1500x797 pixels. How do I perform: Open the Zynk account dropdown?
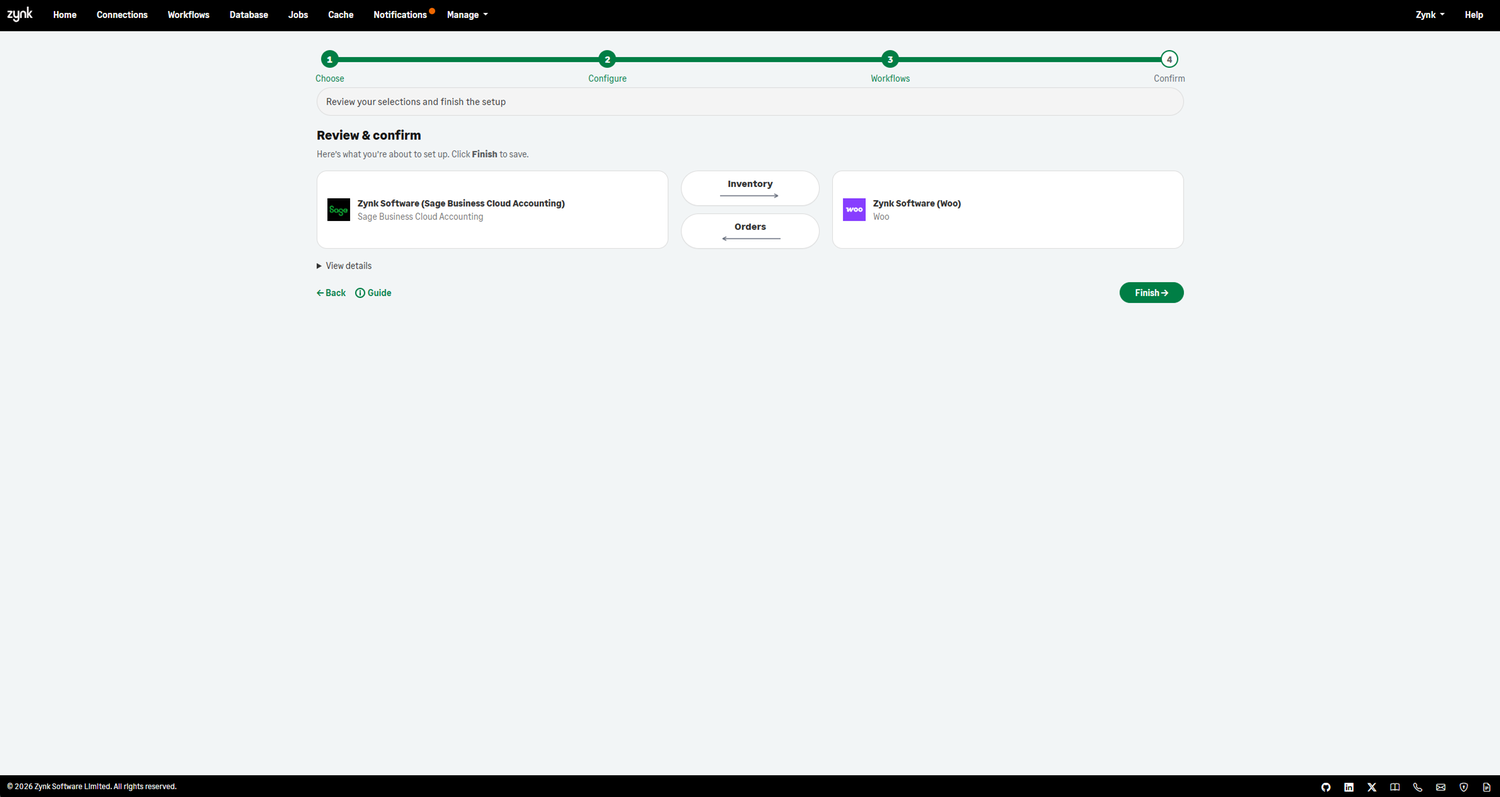tap(1429, 14)
